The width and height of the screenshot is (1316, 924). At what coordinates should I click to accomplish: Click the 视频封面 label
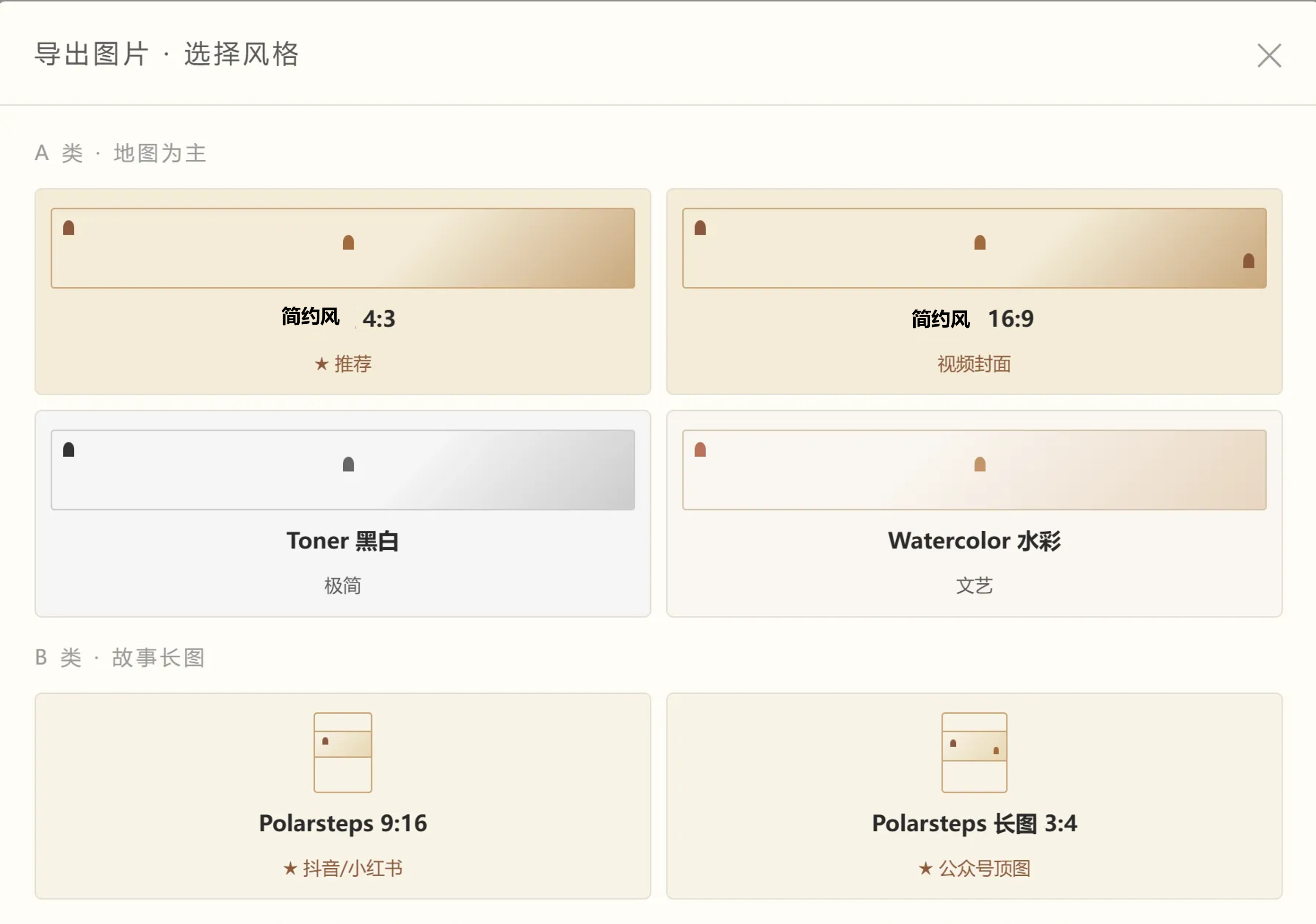(x=974, y=364)
